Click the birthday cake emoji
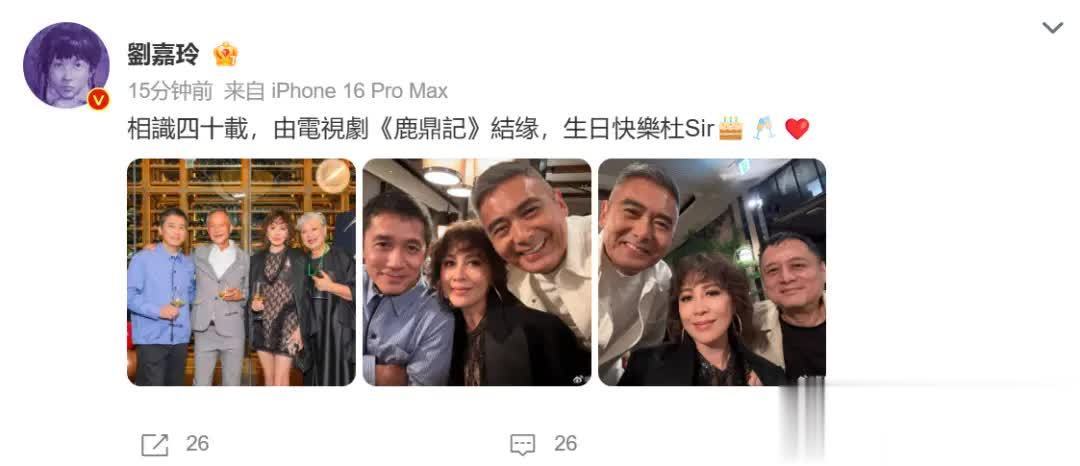The height and width of the screenshot is (466, 1080). pyautogui.click(x=731, y=128)
